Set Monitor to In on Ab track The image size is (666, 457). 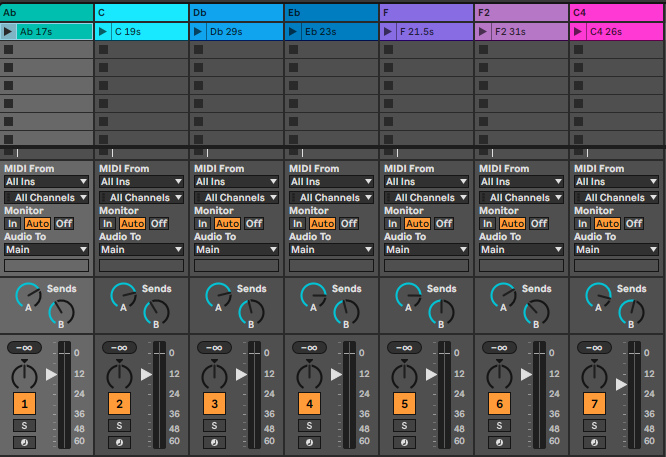coord(13,223)
